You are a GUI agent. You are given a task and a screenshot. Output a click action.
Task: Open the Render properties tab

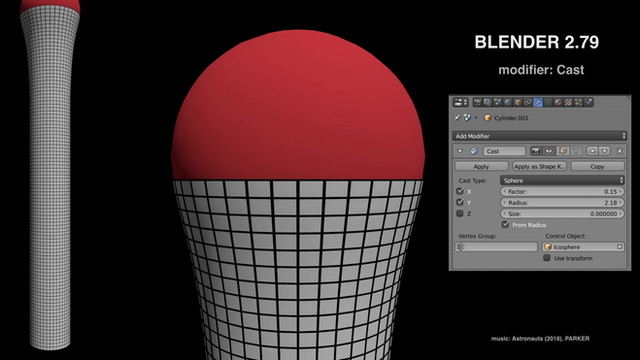point(478,102)
